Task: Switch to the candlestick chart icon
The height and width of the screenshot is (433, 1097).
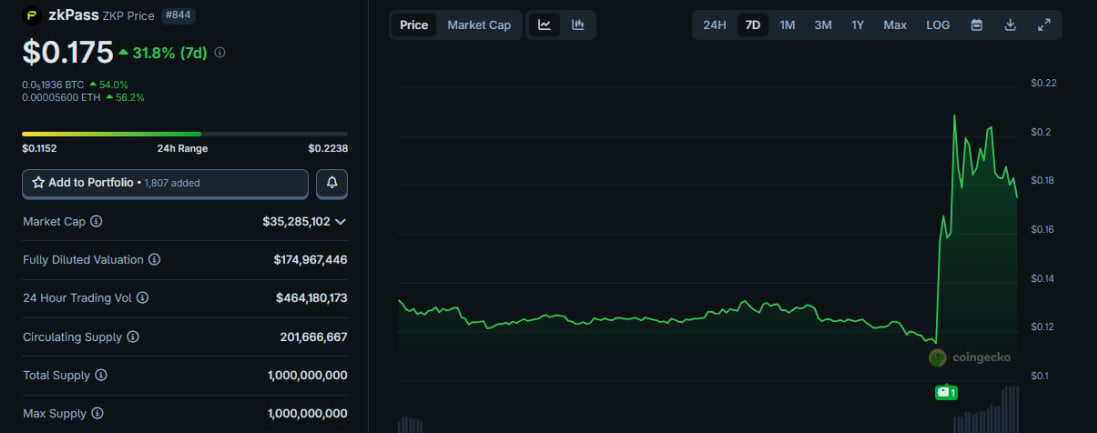Action: (578, 25)
